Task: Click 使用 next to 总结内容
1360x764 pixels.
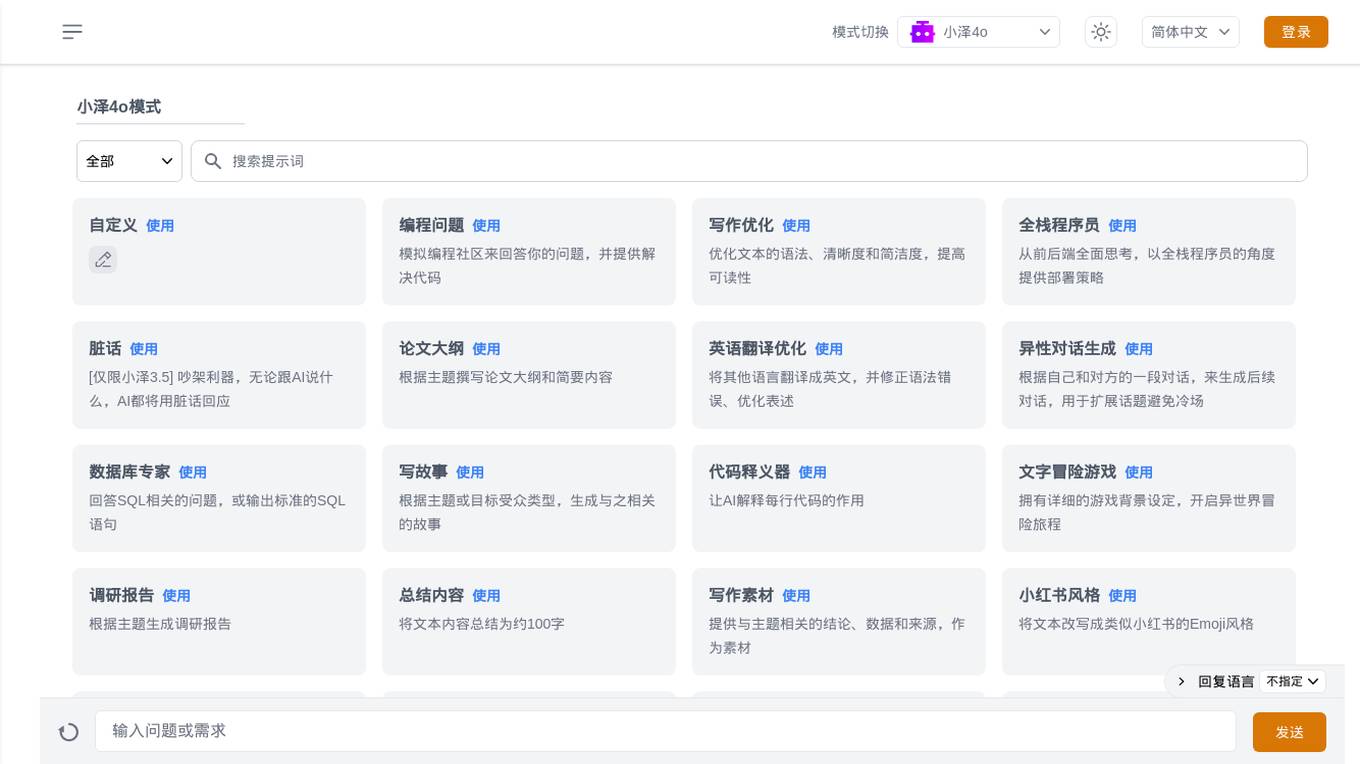Action: pyautogui.click(x=486, y=595)
